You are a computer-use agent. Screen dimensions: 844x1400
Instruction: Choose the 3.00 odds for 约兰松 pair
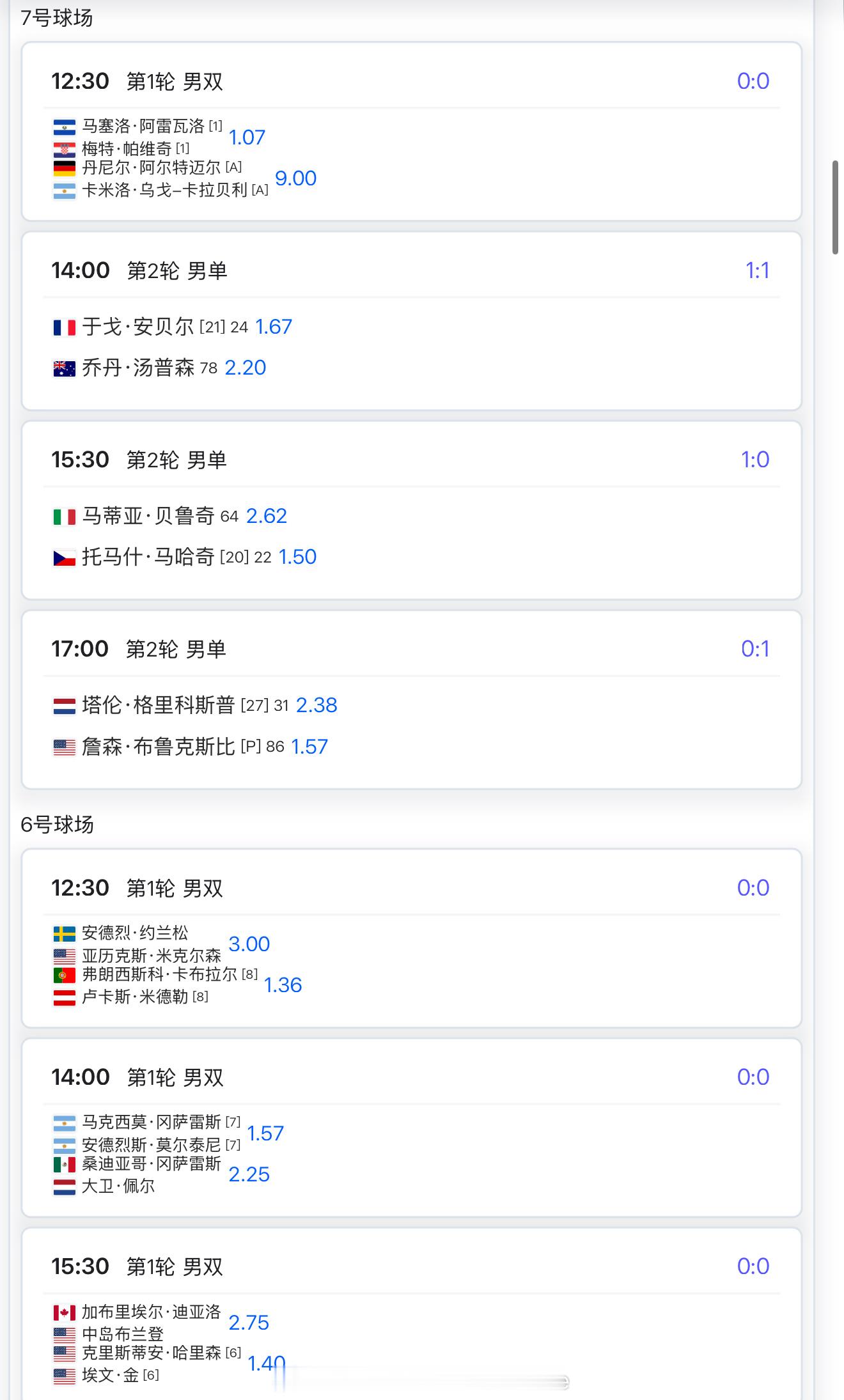(x=249, y=944)
